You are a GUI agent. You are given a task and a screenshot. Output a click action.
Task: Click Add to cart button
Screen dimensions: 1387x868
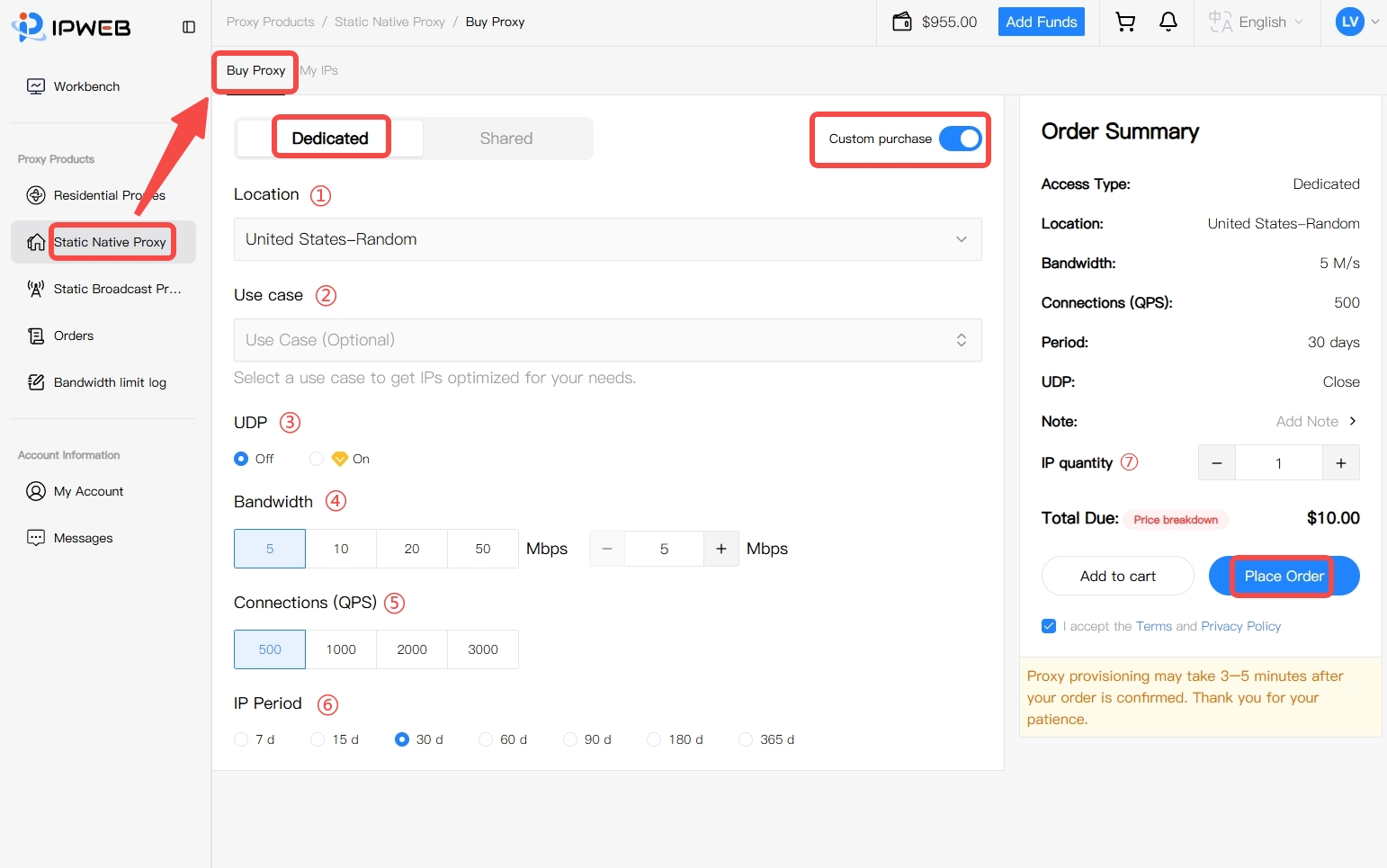click(x=1118, y=576)
